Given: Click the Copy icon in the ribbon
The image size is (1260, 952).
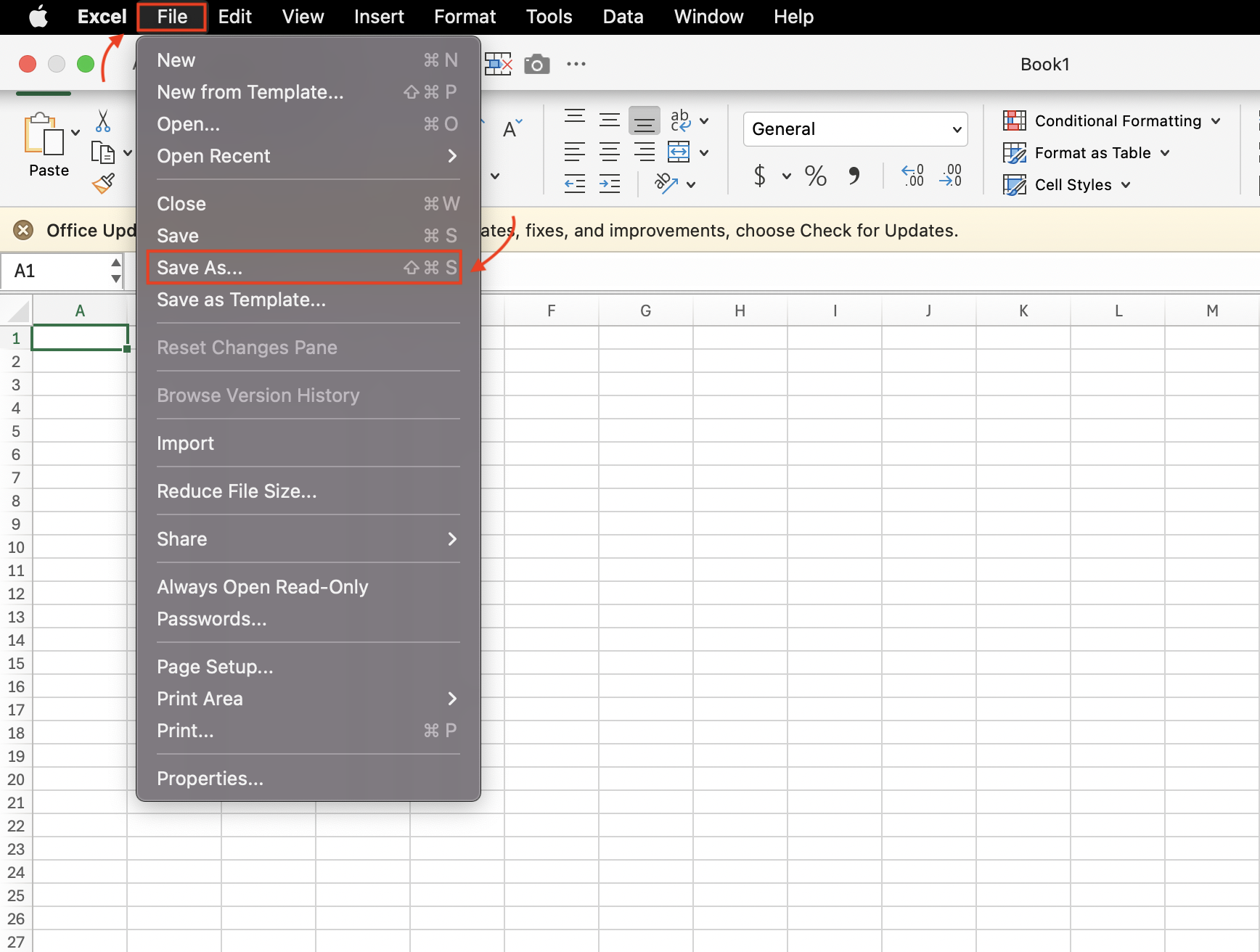Looking at the screenshot, I should [103, 153].
